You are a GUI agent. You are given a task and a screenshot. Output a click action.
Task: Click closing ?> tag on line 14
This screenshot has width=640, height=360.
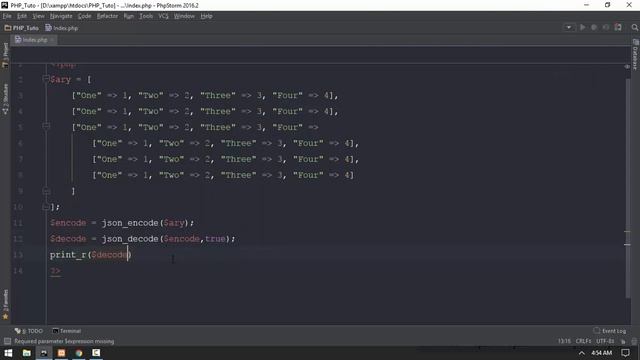click(x=55, y=271)
